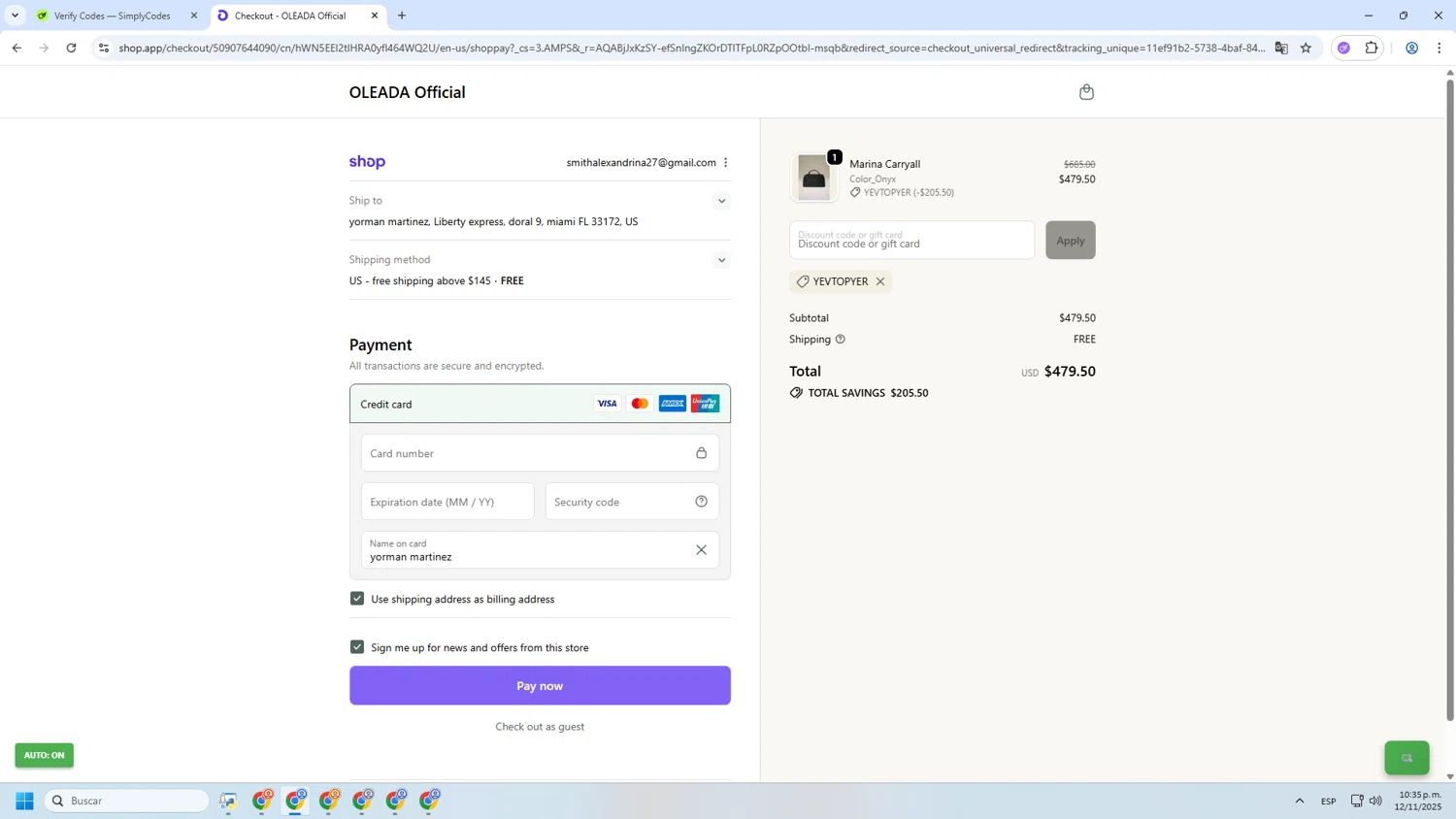
Task: Click the Marina Carryall product thumbnail
Action: tap(813, 179)
